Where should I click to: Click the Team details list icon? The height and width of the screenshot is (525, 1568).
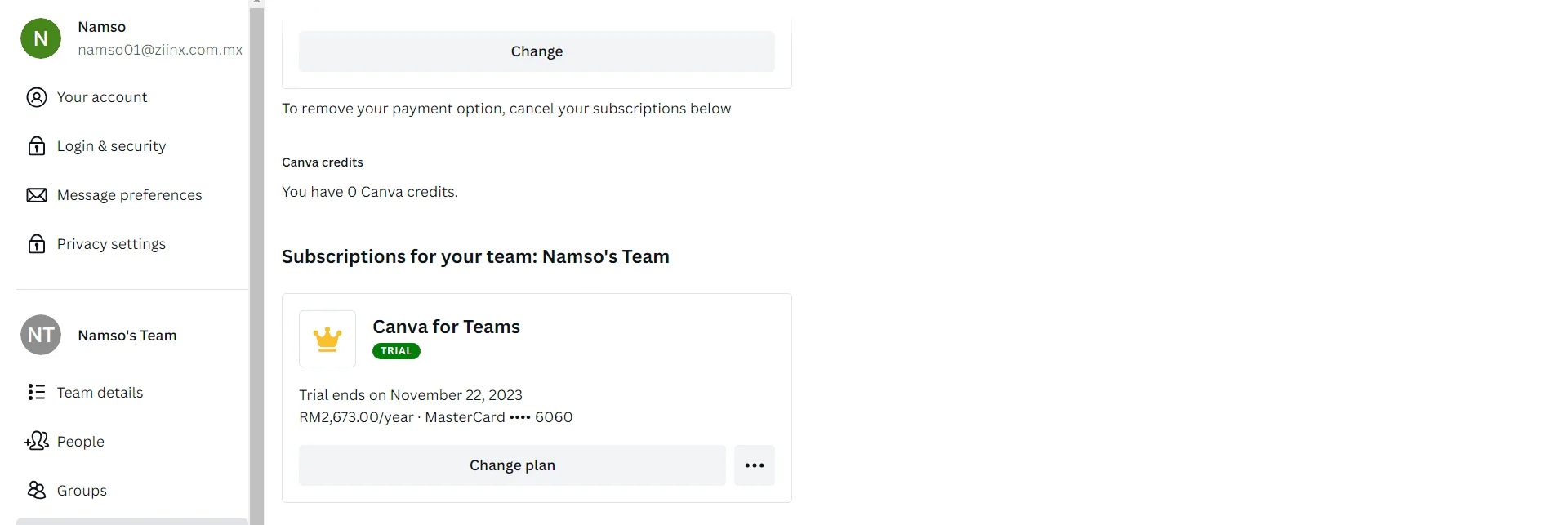[37, 393]
